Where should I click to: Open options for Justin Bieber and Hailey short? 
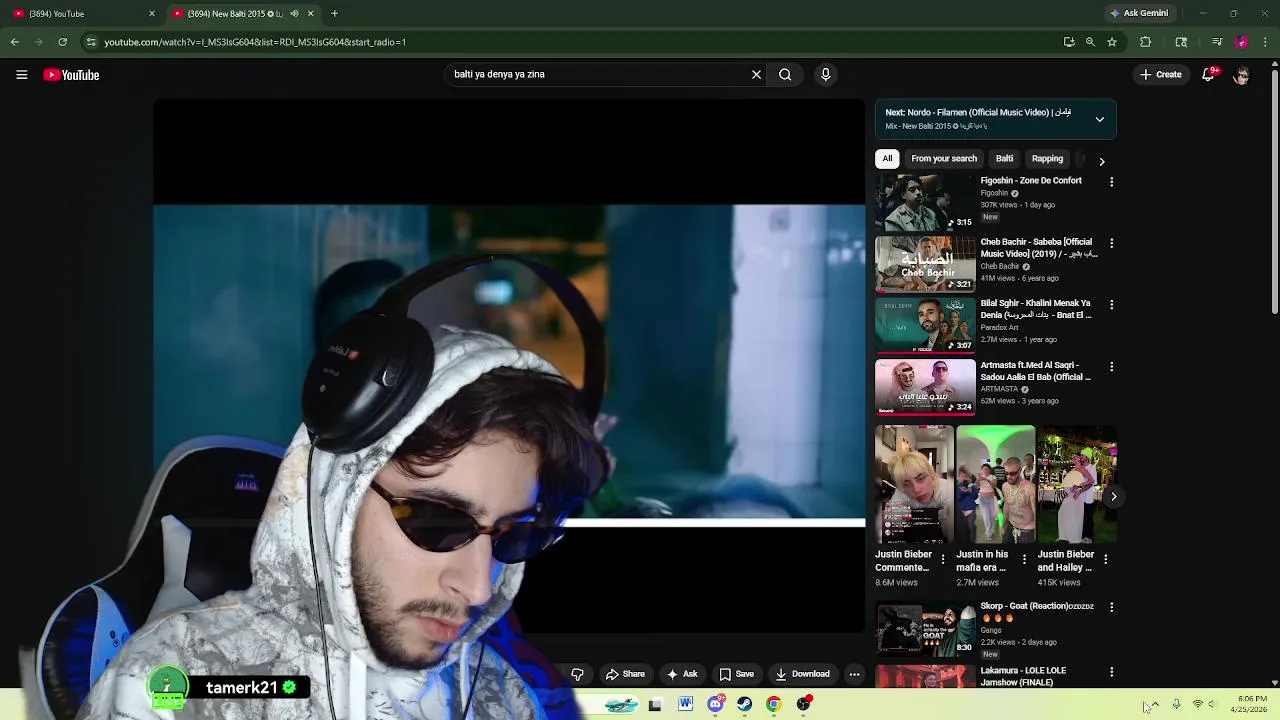tap(1105, 560)
